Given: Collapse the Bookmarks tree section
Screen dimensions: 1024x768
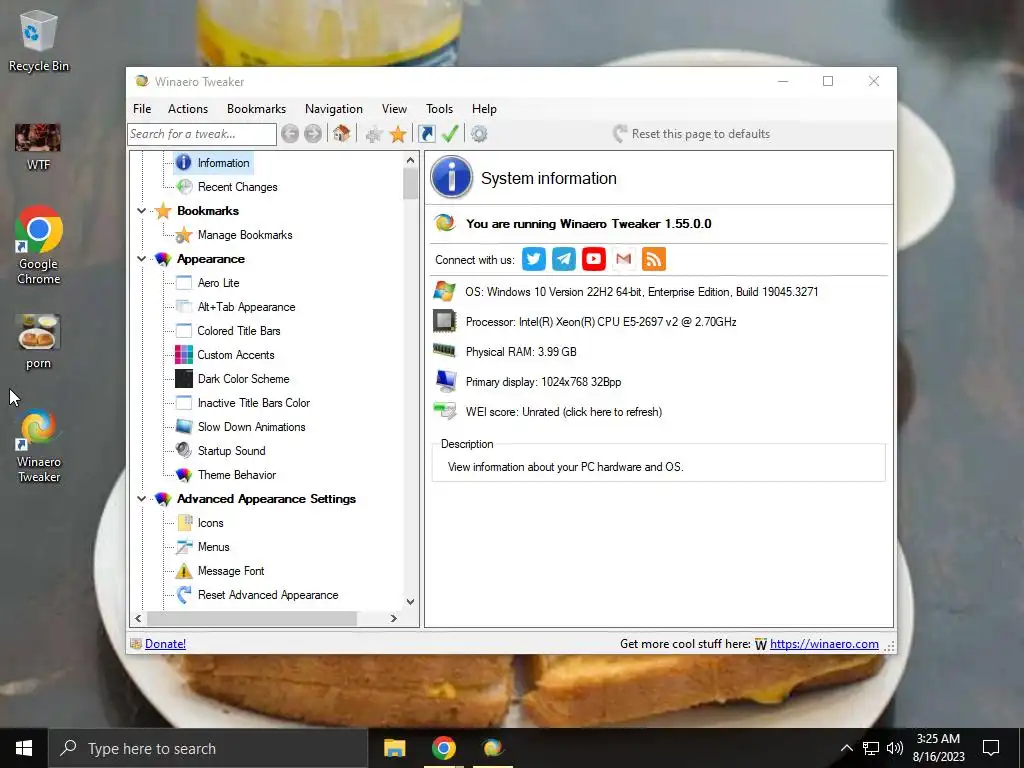Looking at the screenshot, I should tap(141, 211).
